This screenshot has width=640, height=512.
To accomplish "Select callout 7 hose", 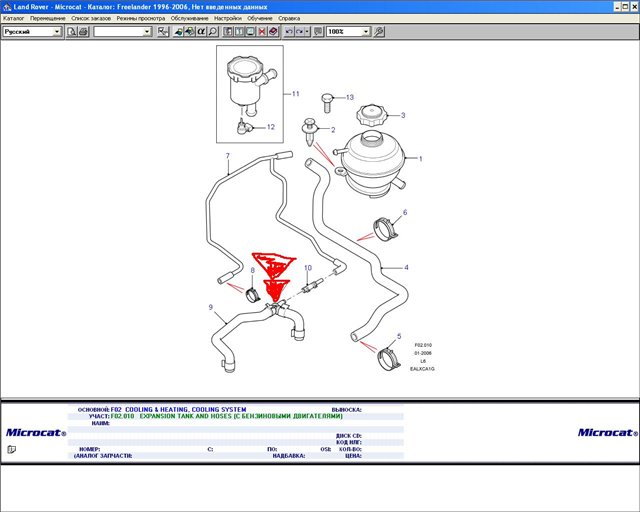I will [x=228, y=156].
